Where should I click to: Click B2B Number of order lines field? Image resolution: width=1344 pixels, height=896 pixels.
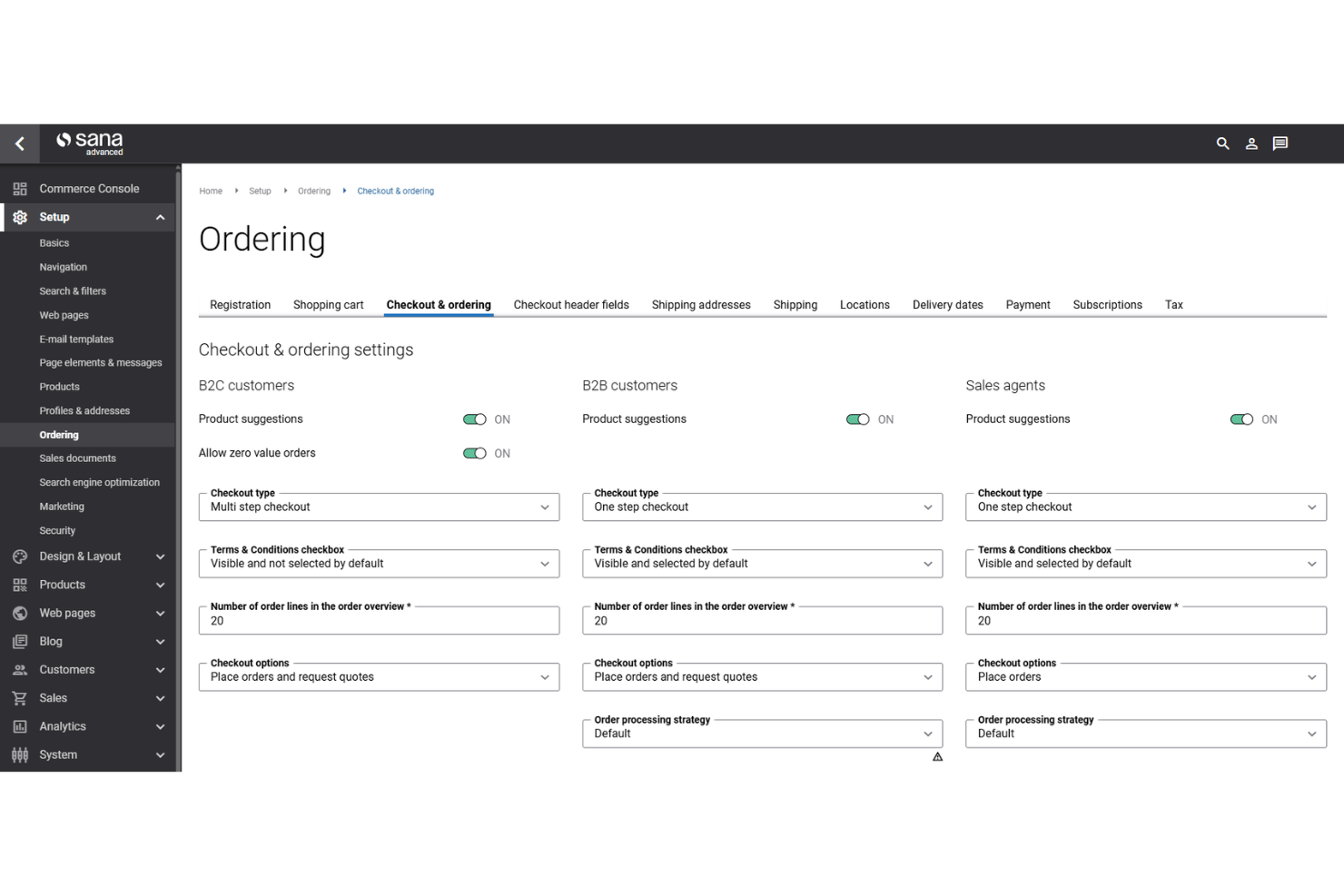click(x=762, y=620)
